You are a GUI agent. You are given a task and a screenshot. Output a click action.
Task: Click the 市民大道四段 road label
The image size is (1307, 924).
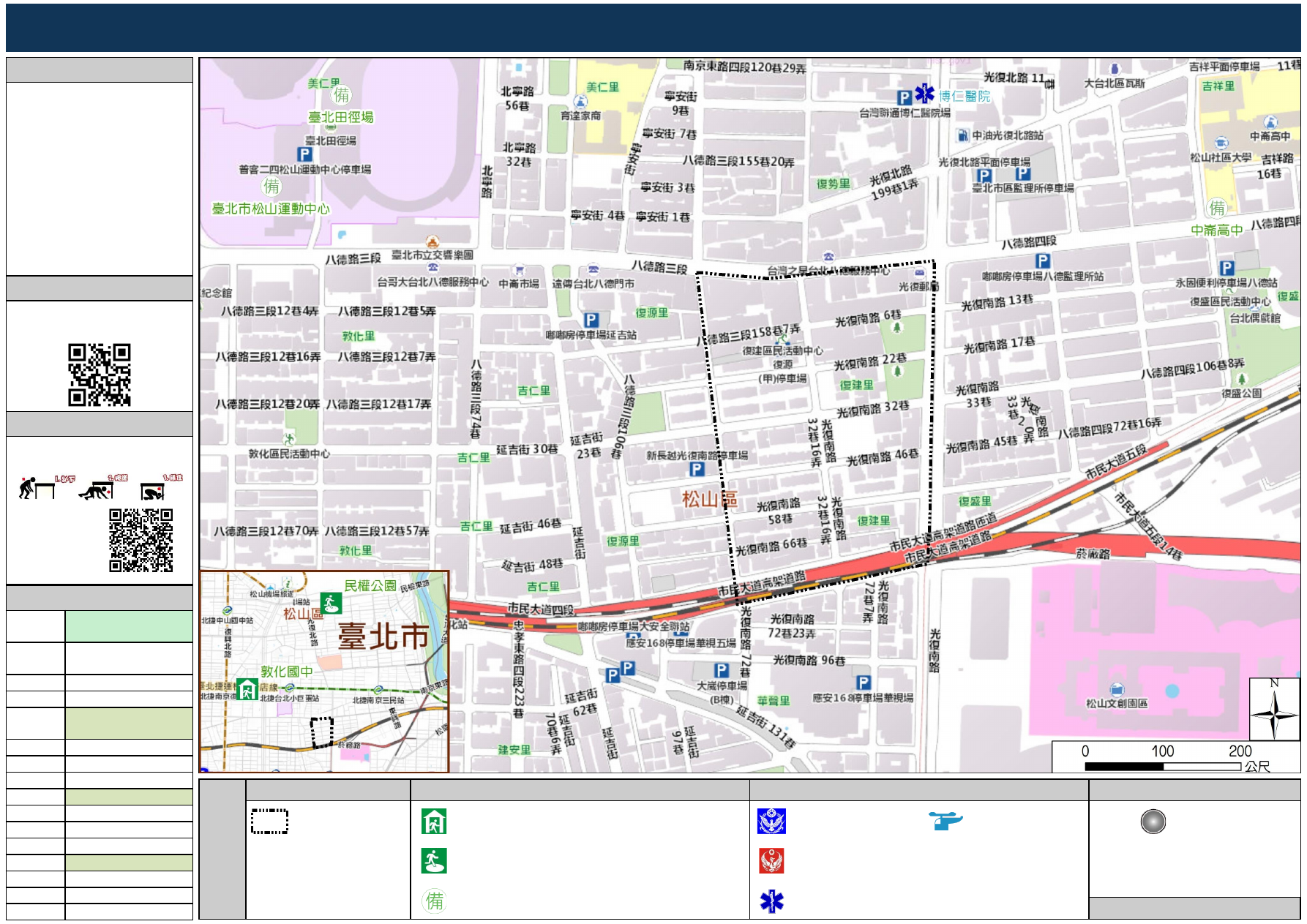(x=541, y=609)
